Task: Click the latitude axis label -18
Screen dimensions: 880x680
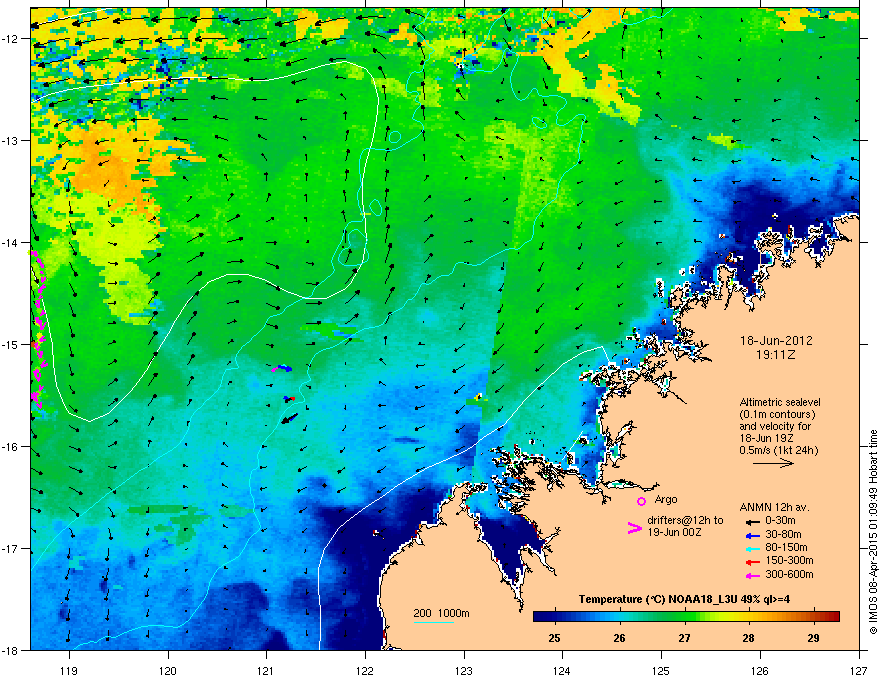Action: pos(10,650)
